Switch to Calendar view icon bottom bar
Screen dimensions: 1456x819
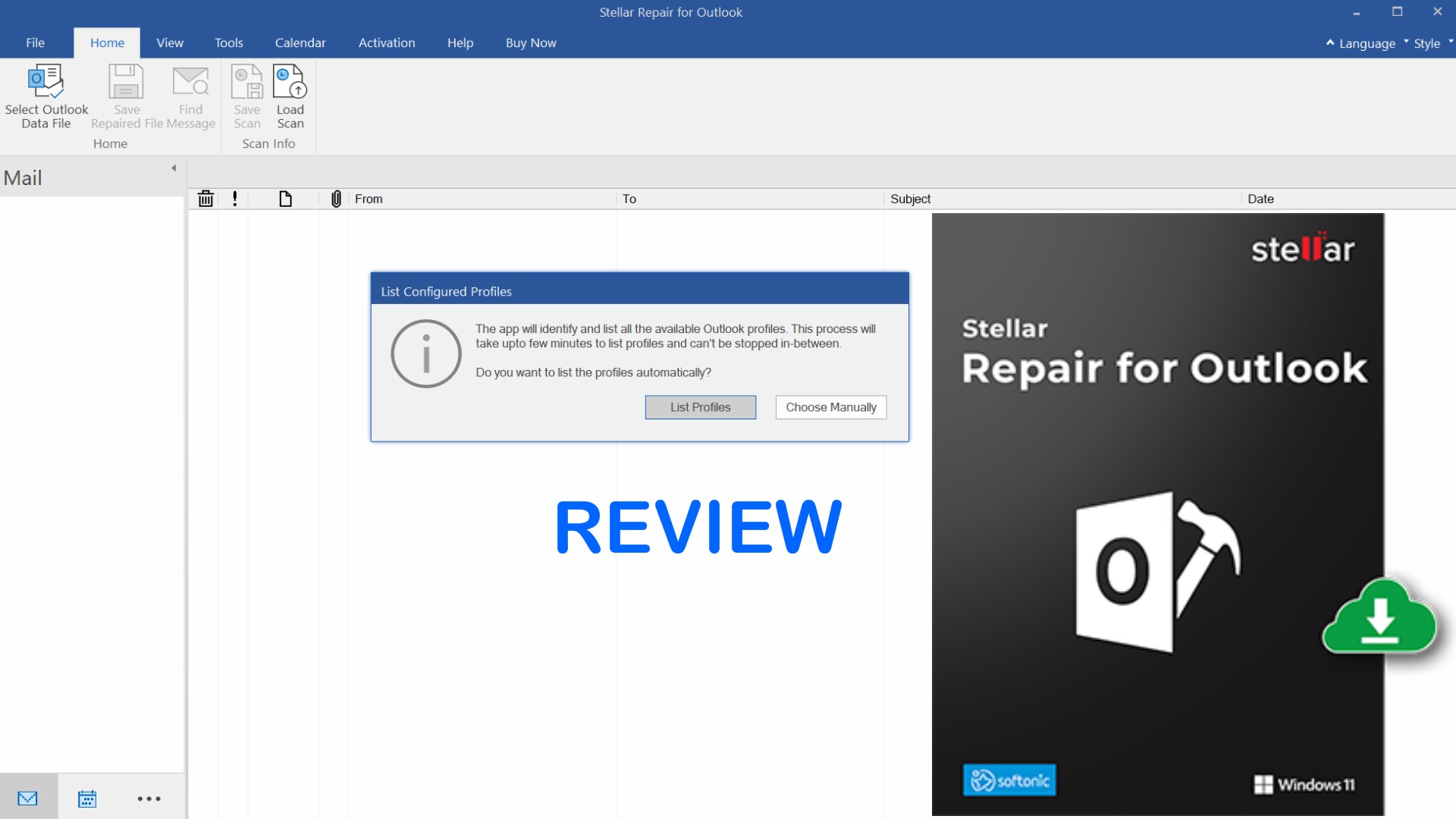click(87, 798)
